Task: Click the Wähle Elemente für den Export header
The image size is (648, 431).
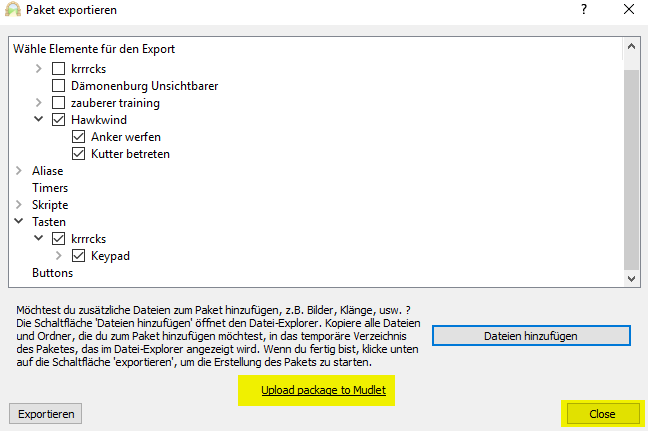Action: [94, 49]
